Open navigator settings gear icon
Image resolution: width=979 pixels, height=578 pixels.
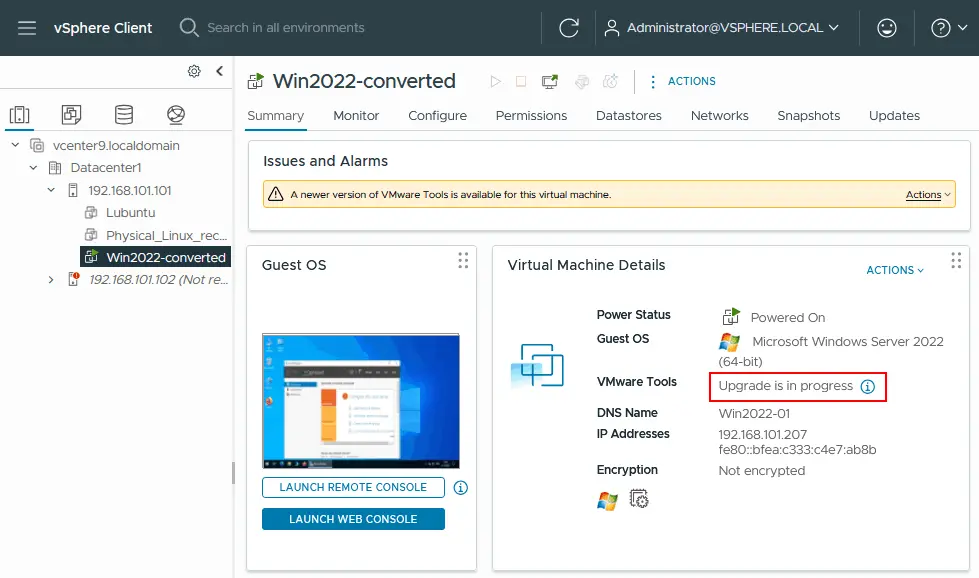(194, 71)
